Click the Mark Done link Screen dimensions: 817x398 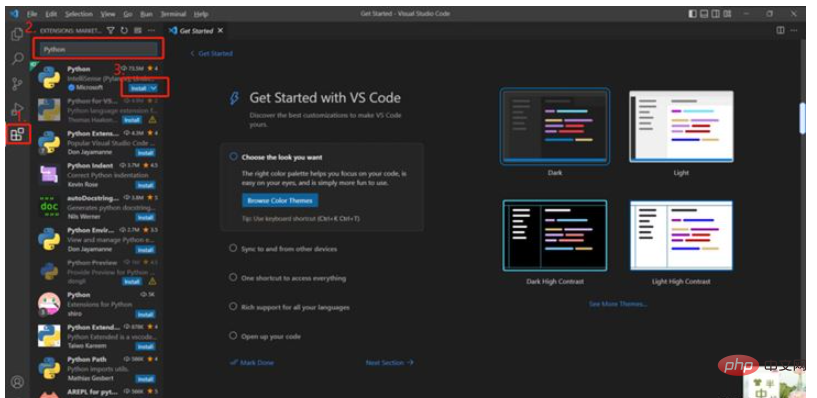coord(252,363)
